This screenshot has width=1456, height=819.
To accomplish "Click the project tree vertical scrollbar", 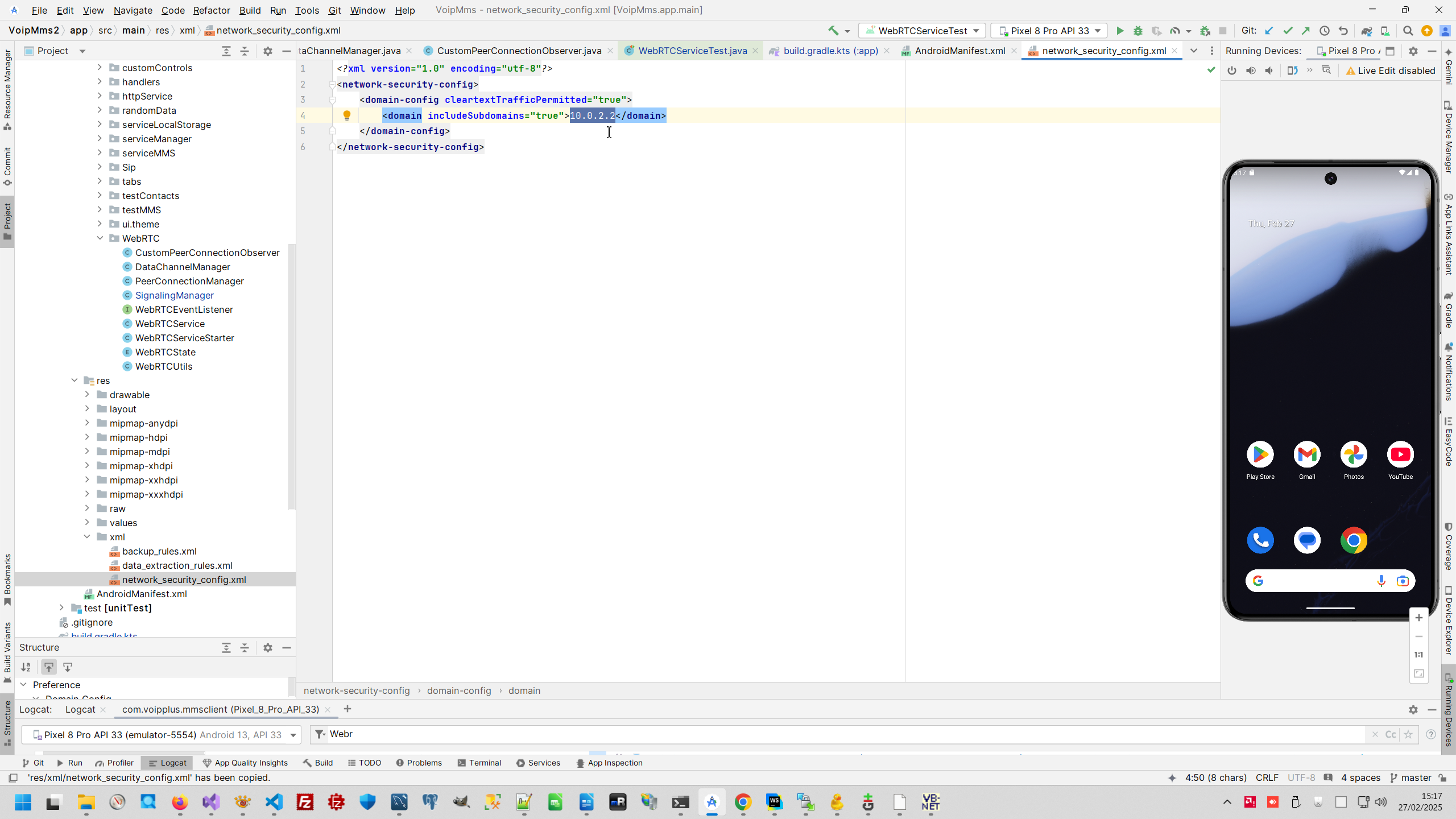I will (292, 375).
